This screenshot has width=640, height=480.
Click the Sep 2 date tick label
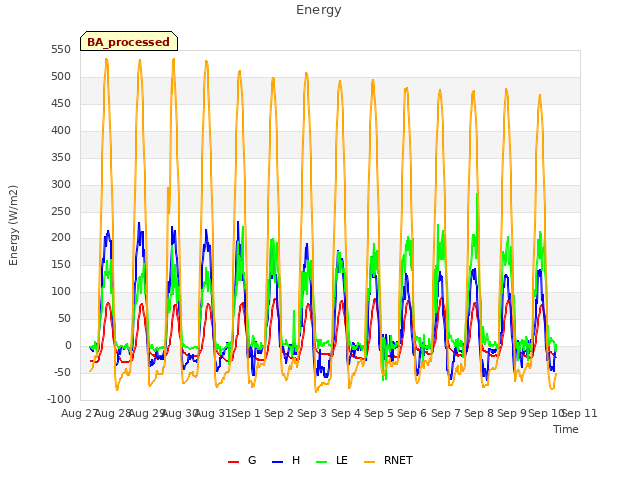click(279, 413)
